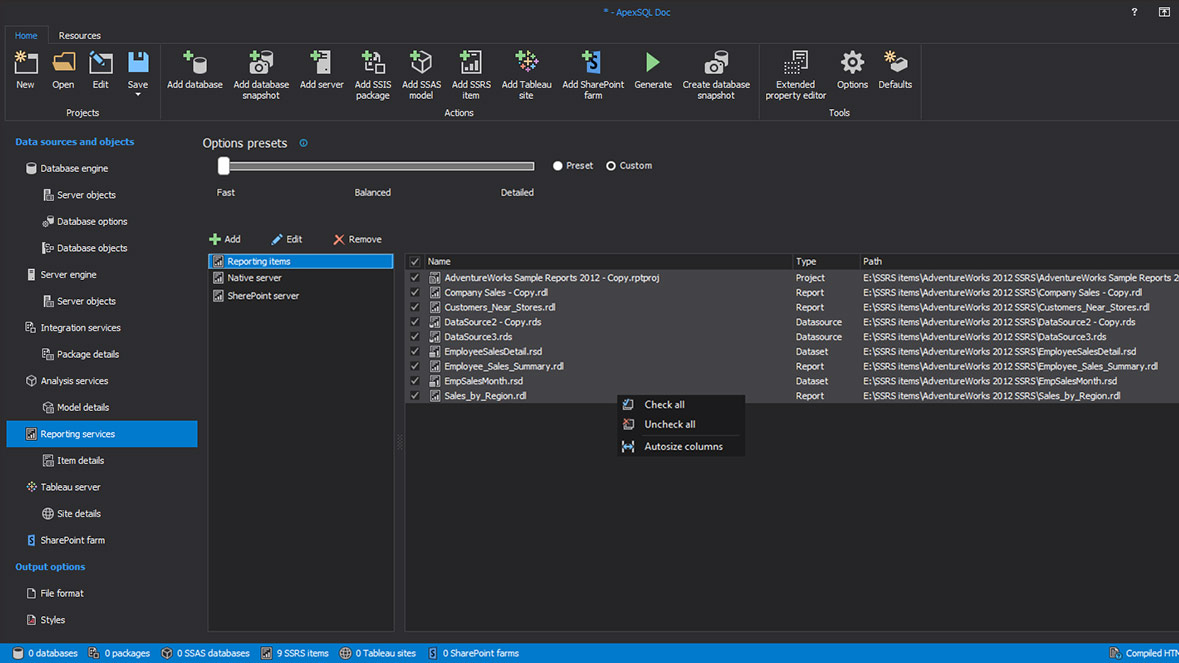The width and height of the screenshot is (1179, 663).
Task: Toggle the header select-all checkbox
Action: tap(414, 262)
